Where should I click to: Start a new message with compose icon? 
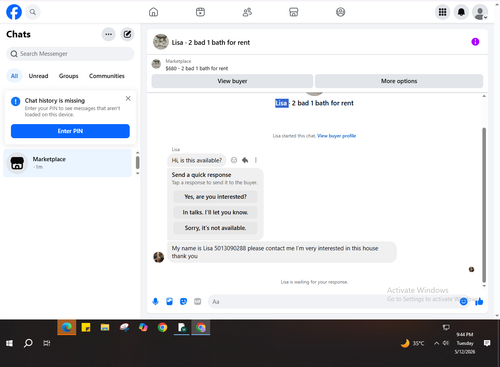point(127,34)
